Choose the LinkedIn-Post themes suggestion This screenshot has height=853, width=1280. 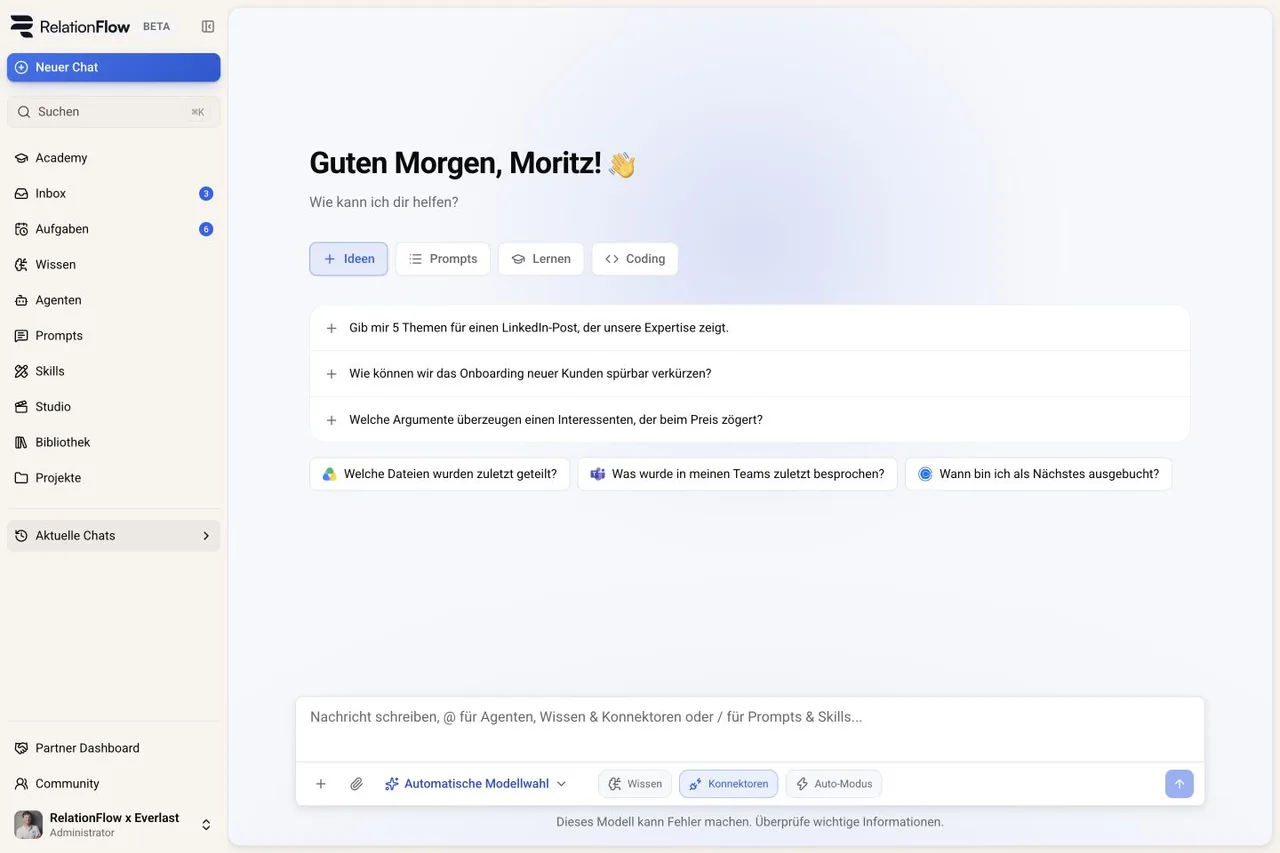click(750, 328)
